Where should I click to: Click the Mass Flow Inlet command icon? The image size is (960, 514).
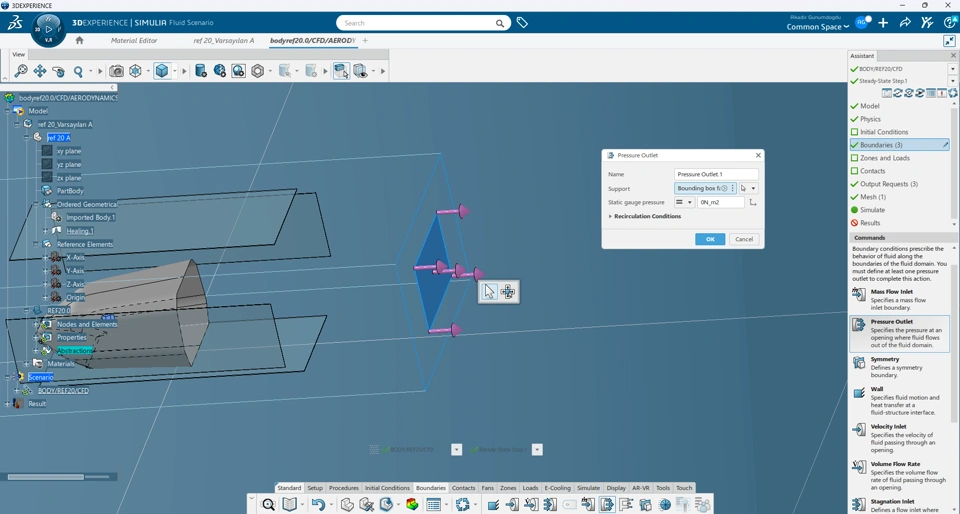tap(858, 294)
